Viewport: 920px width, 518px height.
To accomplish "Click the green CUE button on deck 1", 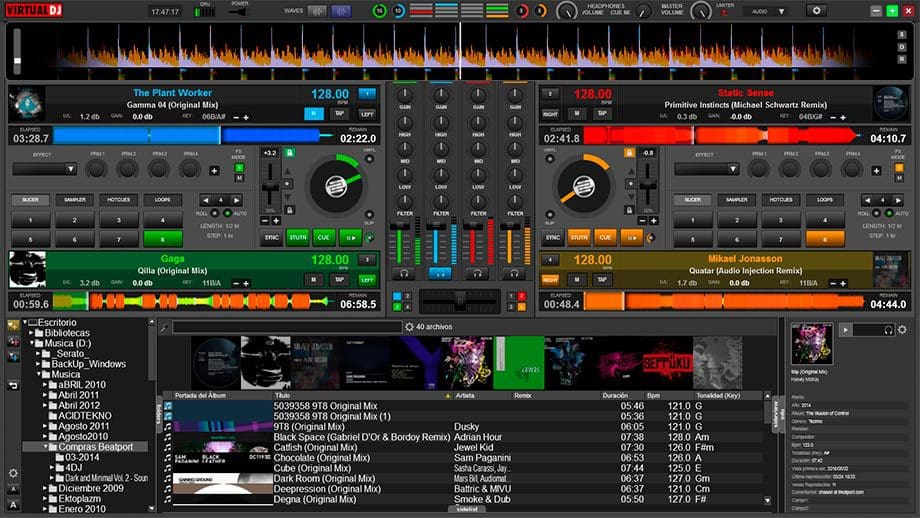I will click(x=323, y=238).
